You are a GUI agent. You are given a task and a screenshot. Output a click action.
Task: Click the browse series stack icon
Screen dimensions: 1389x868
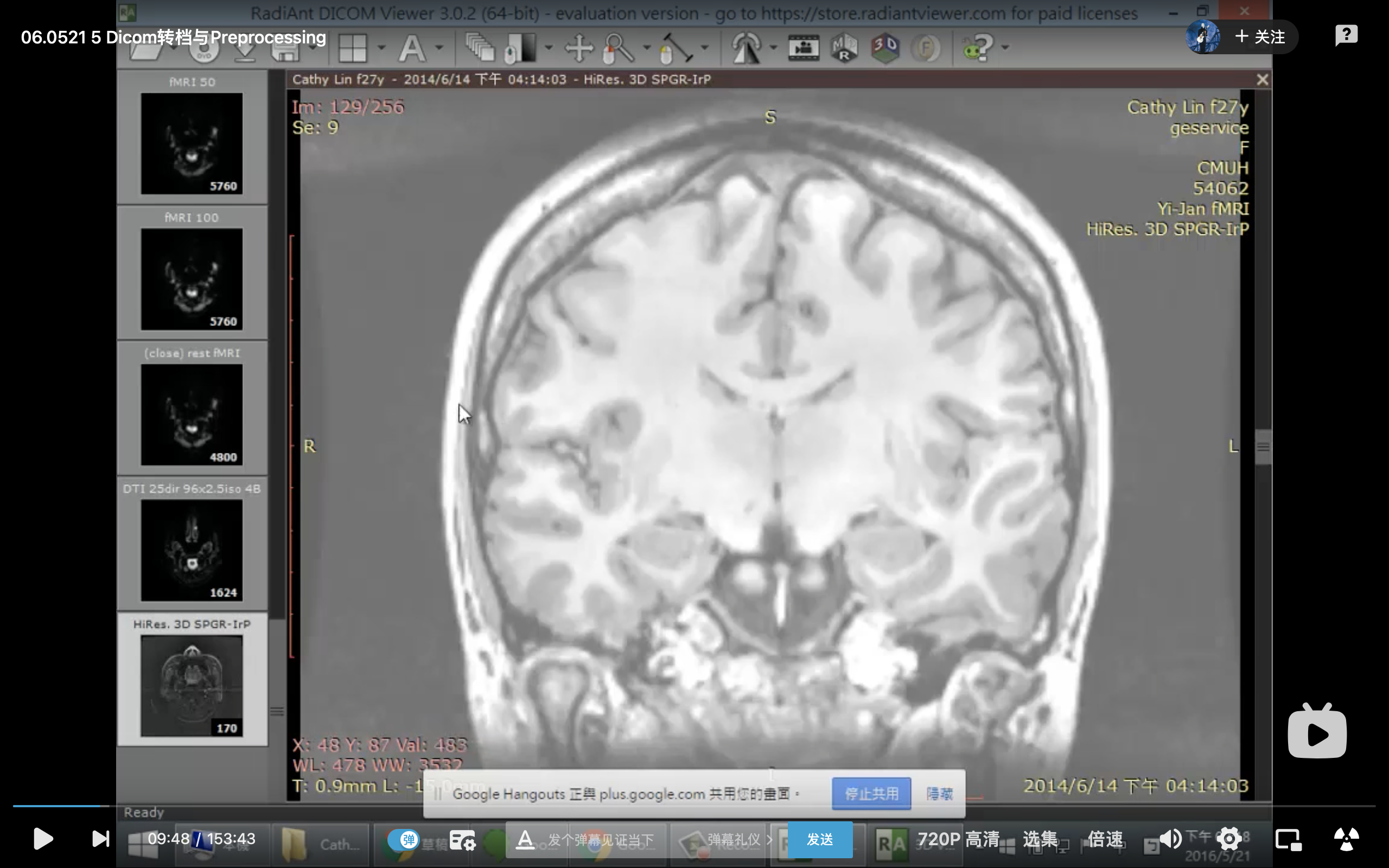coord(480,48)
